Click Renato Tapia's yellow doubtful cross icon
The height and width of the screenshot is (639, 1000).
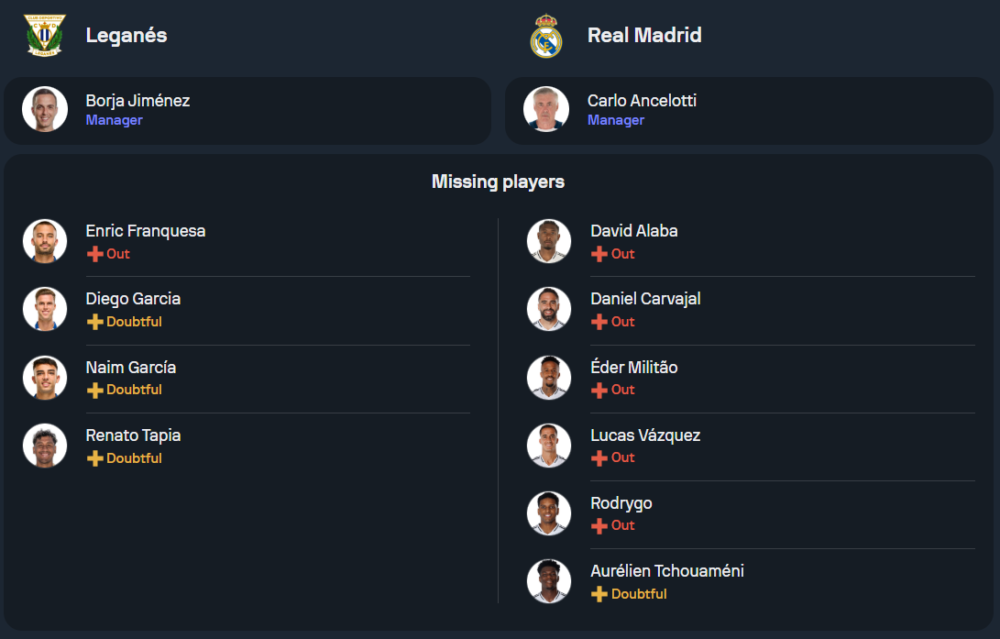[x=95, y=458]
